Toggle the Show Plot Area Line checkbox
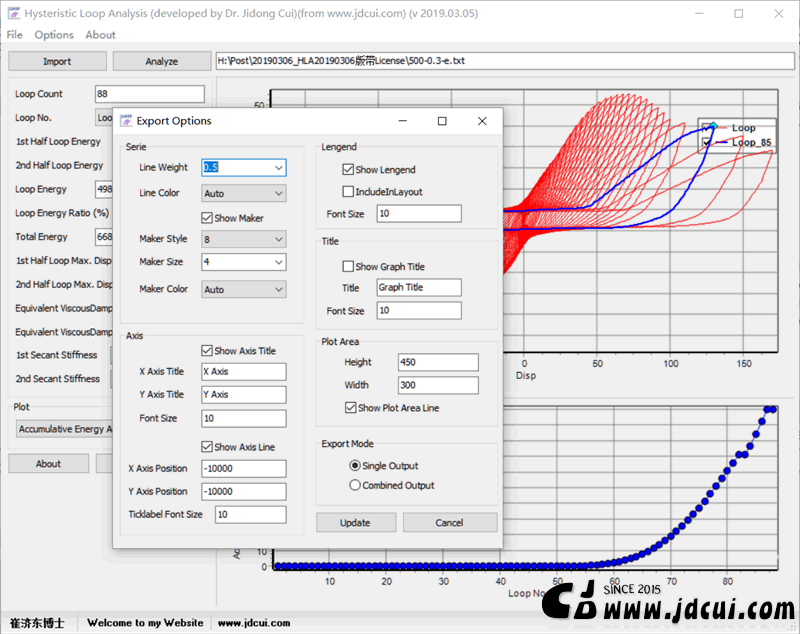 click(351, 408)
